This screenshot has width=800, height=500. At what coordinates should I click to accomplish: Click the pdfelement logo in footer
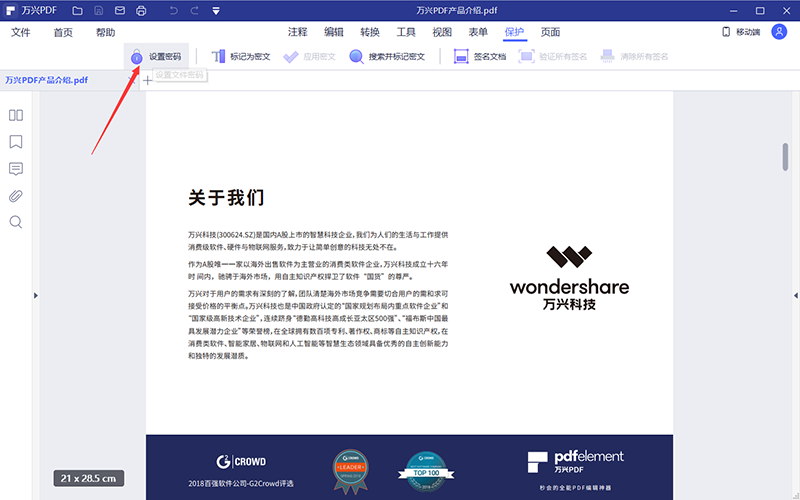click(x=576, y=462)
